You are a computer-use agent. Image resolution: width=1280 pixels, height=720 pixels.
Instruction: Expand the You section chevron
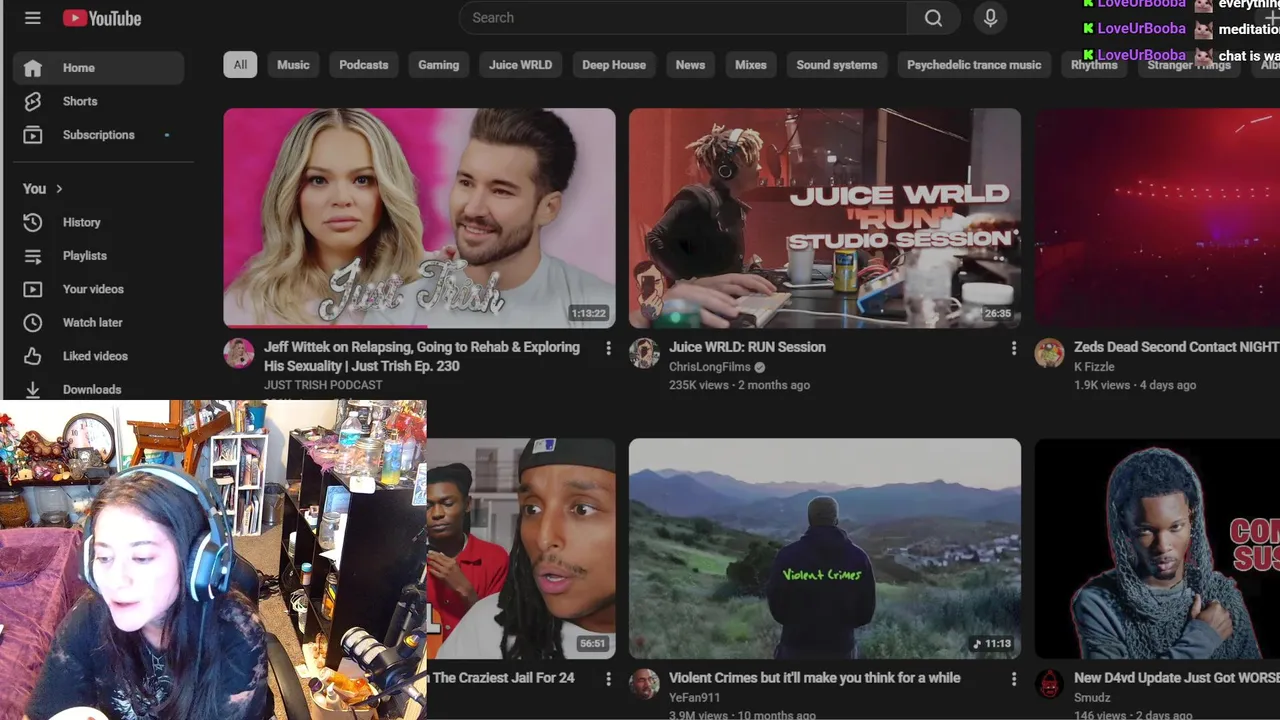[x=59, y=189]
